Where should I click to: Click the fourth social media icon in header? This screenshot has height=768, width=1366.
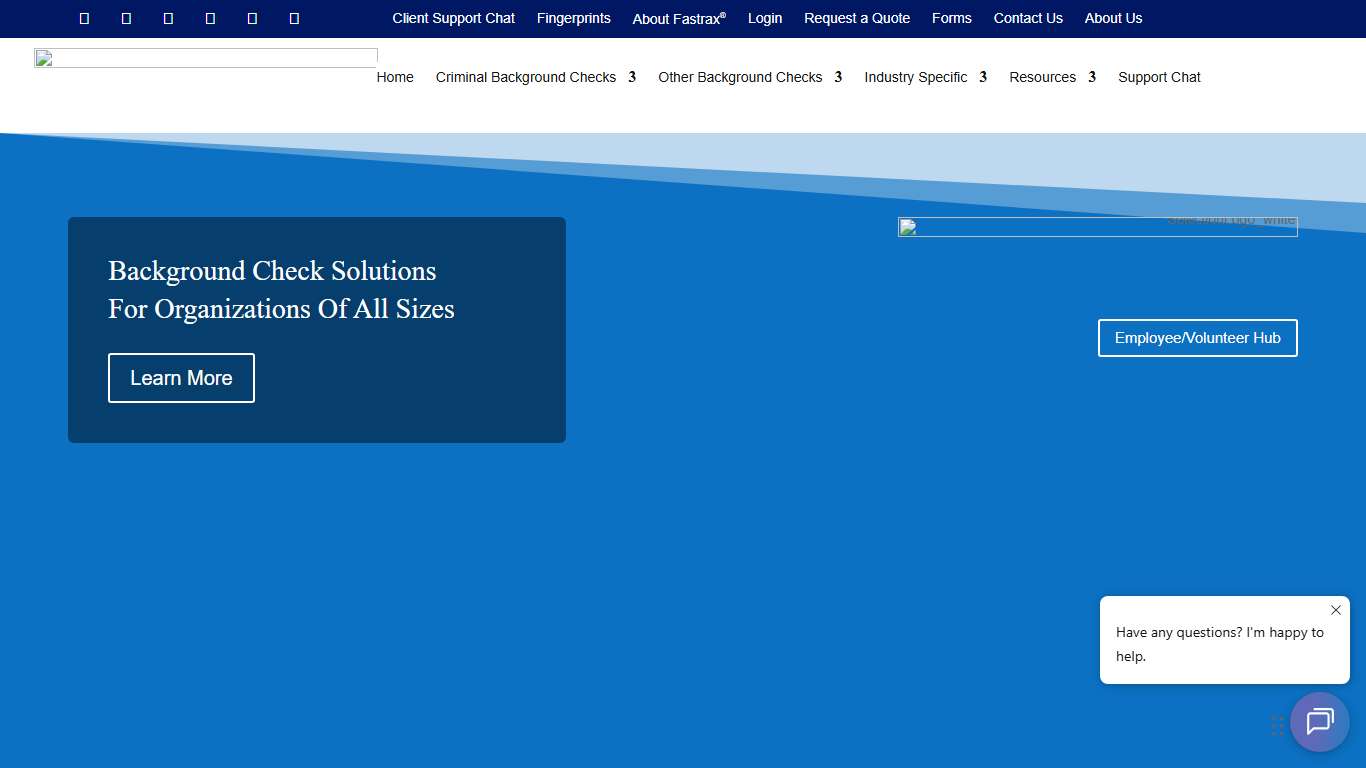pos(210,18)
